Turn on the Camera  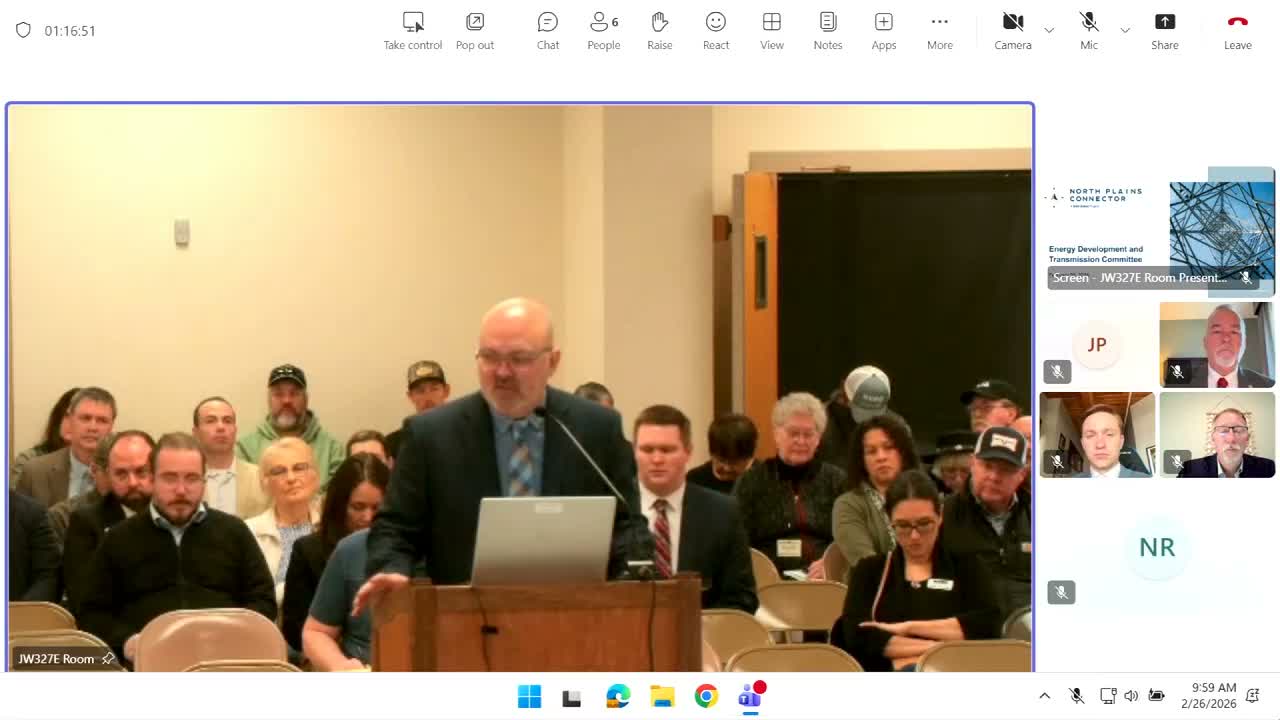[x=1013, y=31]
